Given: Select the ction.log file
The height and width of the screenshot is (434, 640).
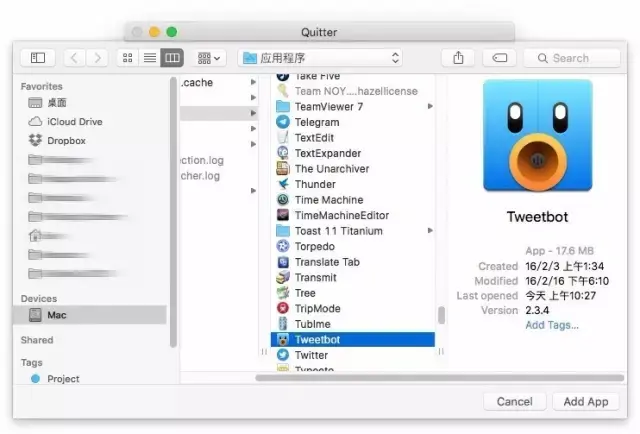Looking at the screenshot, I should (x=202, y=160).
